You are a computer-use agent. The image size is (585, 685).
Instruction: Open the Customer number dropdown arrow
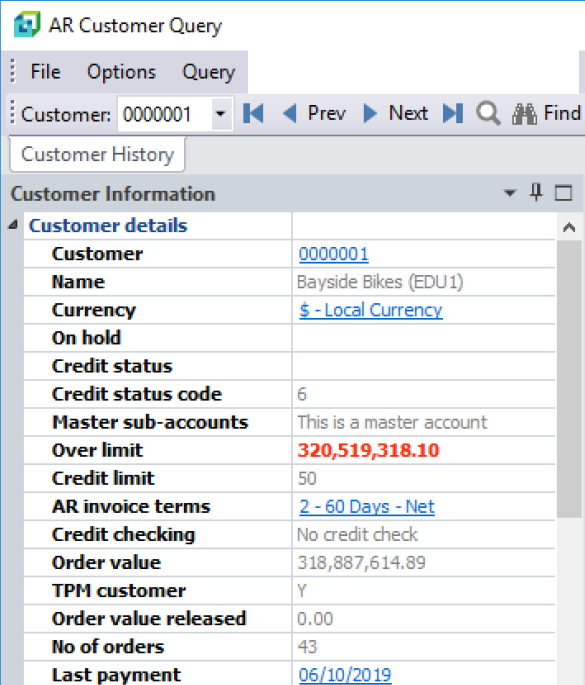(x=221, y=114)
